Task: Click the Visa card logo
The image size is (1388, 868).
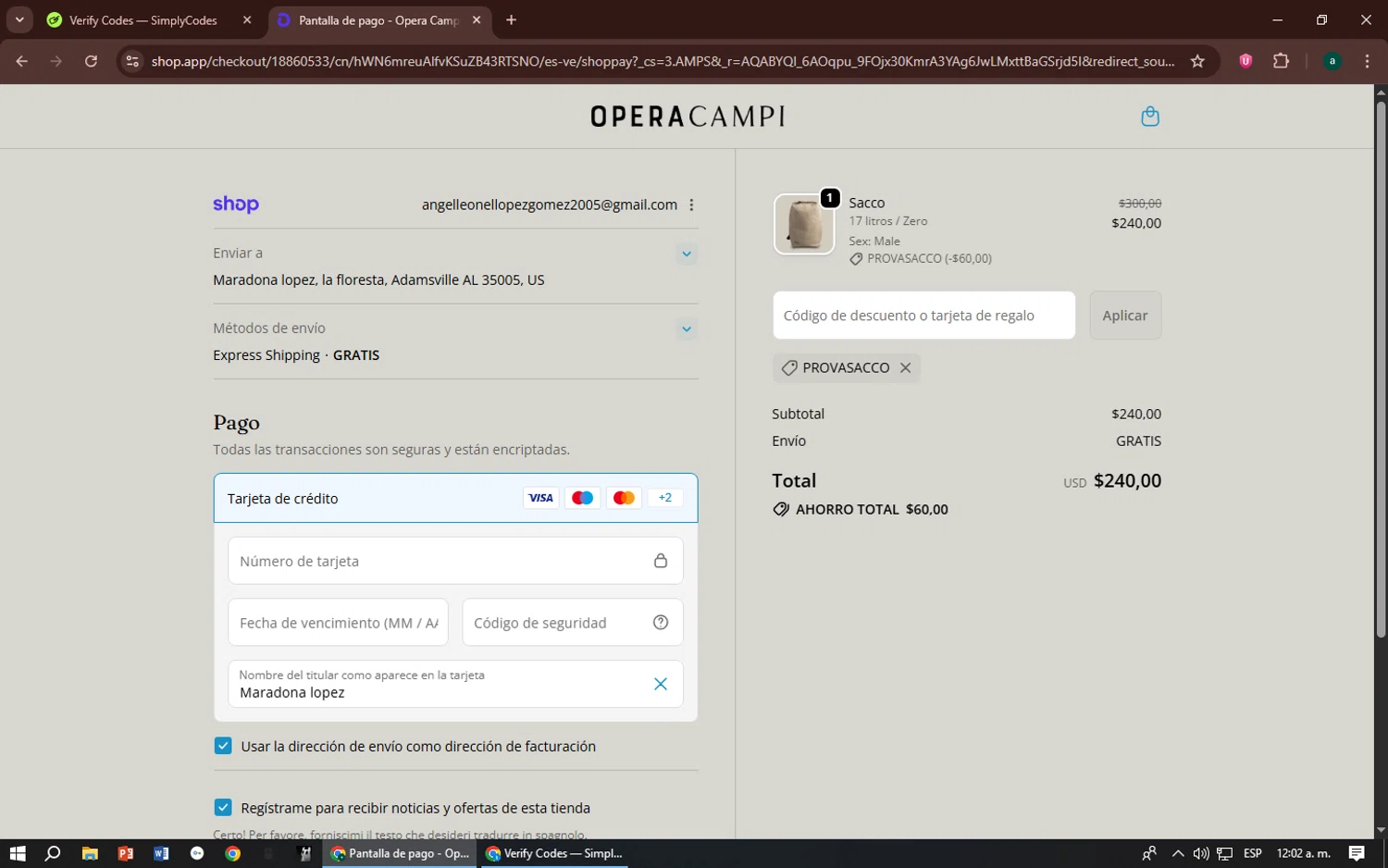Action: (540, 498)
